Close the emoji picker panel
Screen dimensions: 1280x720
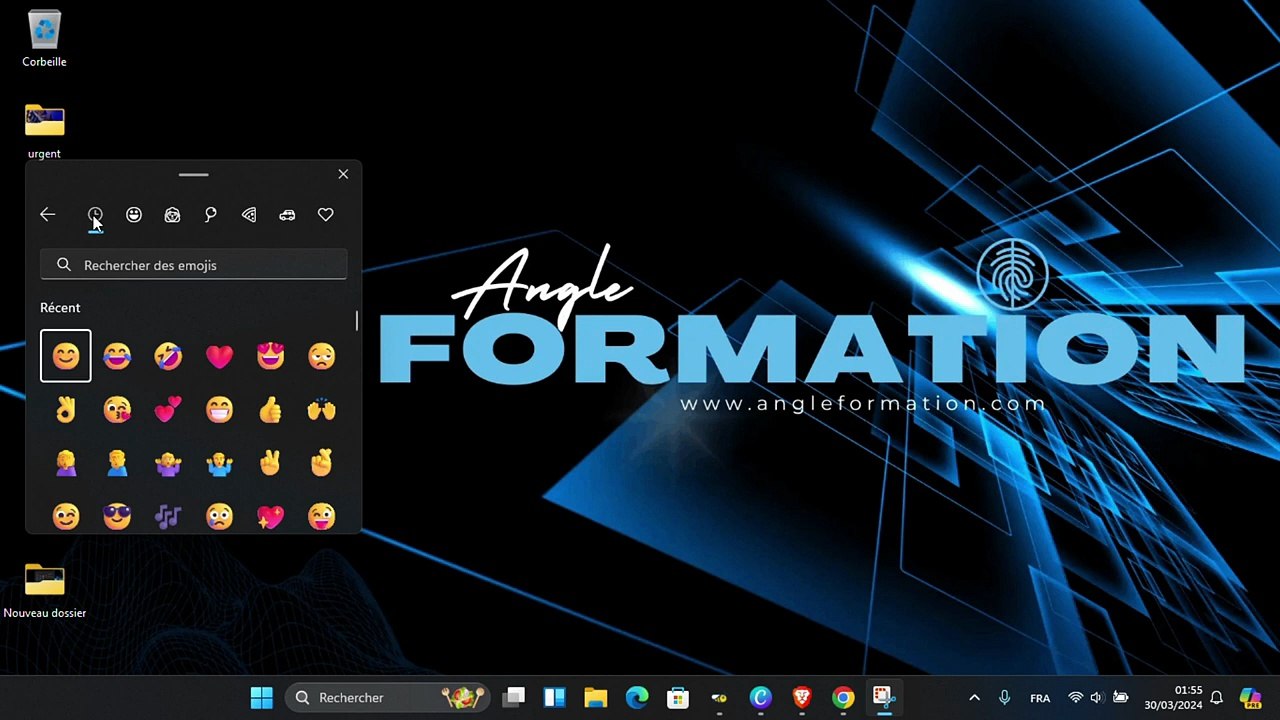tap(343, 174)
